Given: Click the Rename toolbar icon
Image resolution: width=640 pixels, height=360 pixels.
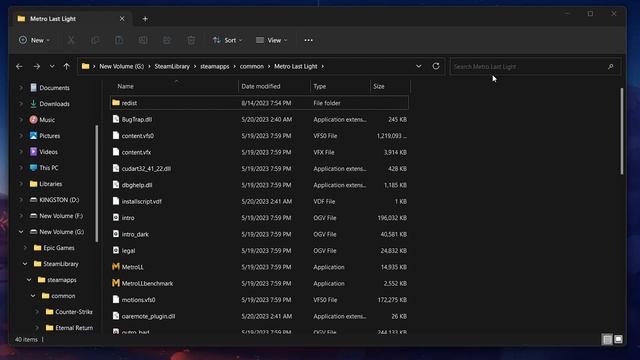Looking at the screenshot, I should click(143, 40).
